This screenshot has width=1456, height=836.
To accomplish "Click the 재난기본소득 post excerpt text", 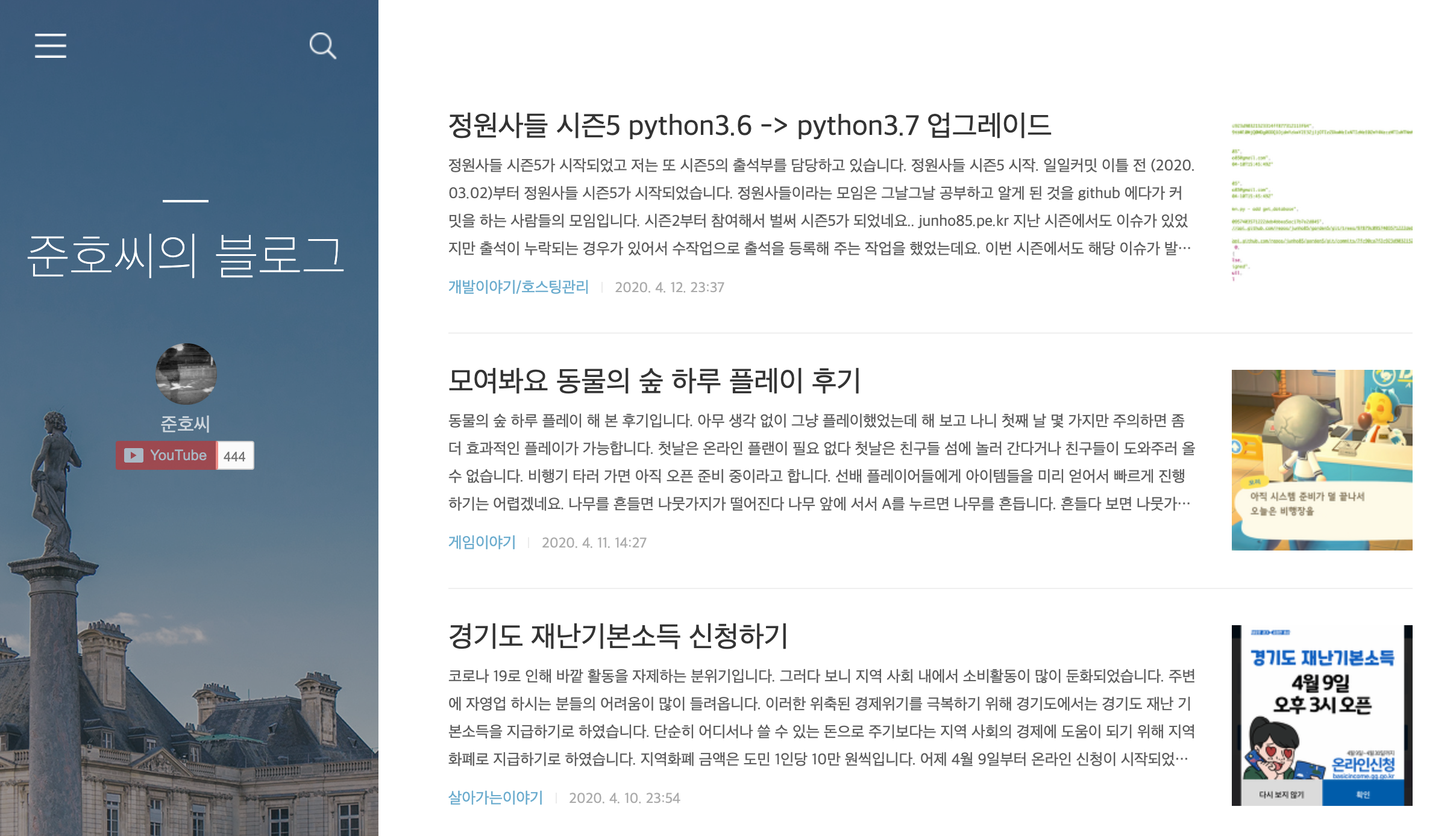I will (x=820, y=717).
